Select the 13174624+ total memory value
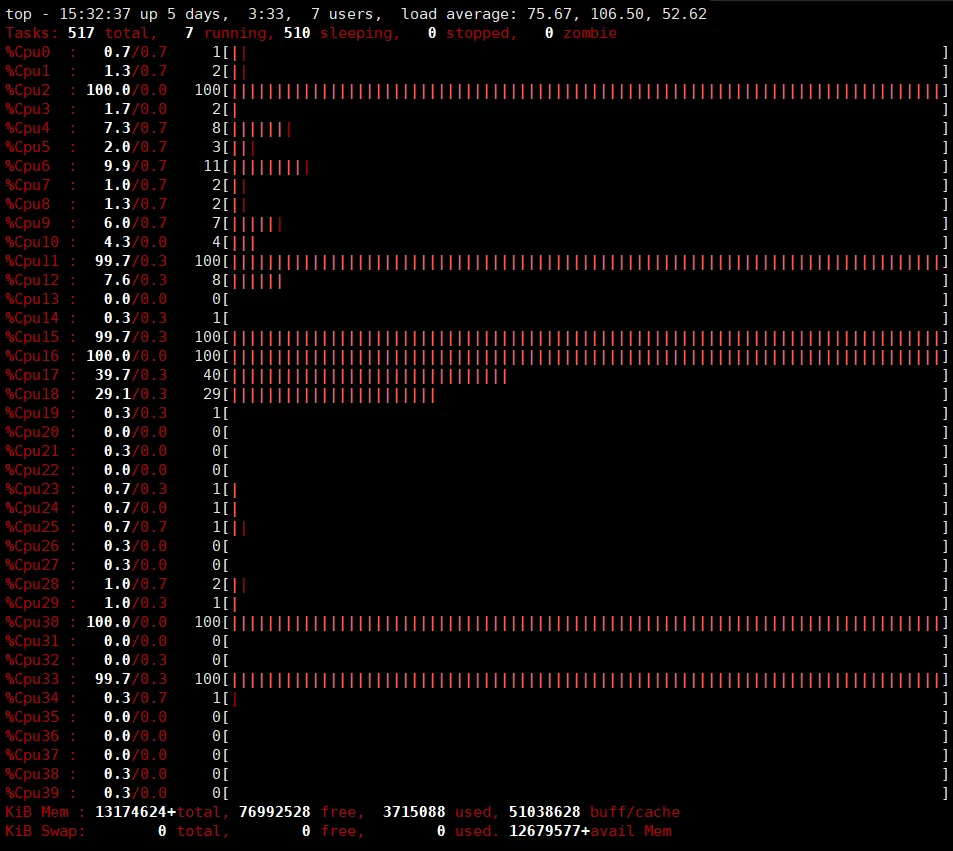Image resolution: width=953 pixels, height=851 pixels. [x=136, y=812]
